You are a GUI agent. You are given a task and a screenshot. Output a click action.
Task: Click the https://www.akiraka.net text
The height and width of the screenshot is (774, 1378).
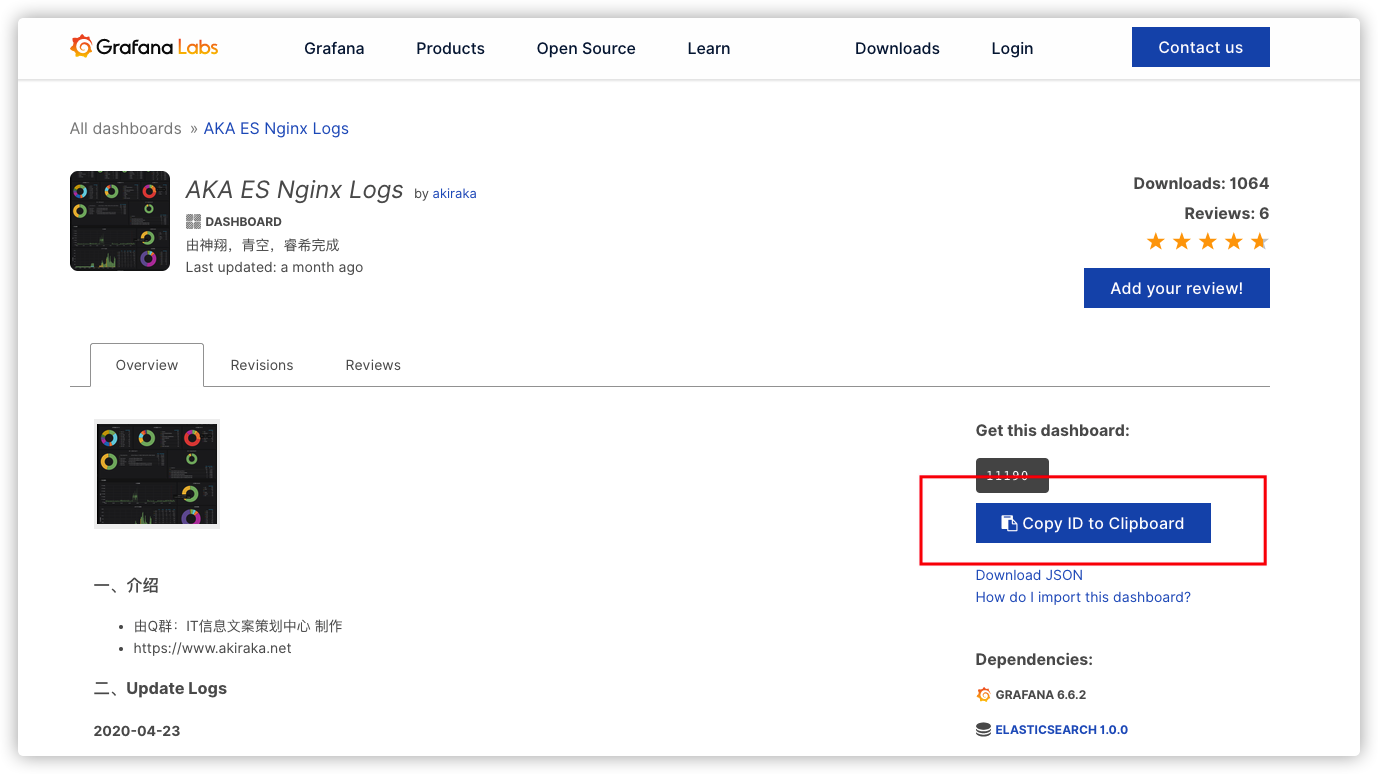[213, 648]
